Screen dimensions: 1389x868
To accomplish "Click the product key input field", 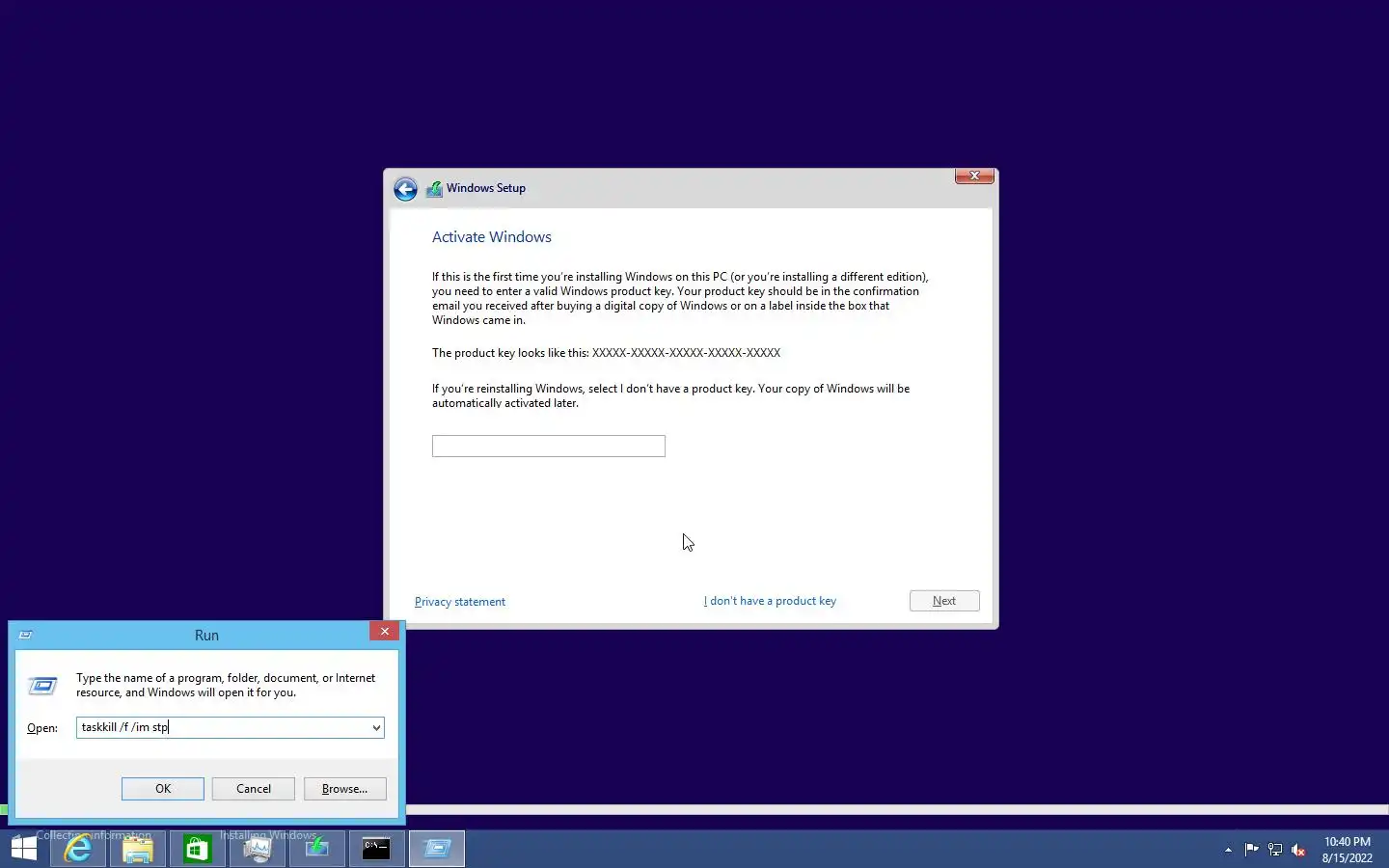I will point(548,446).
